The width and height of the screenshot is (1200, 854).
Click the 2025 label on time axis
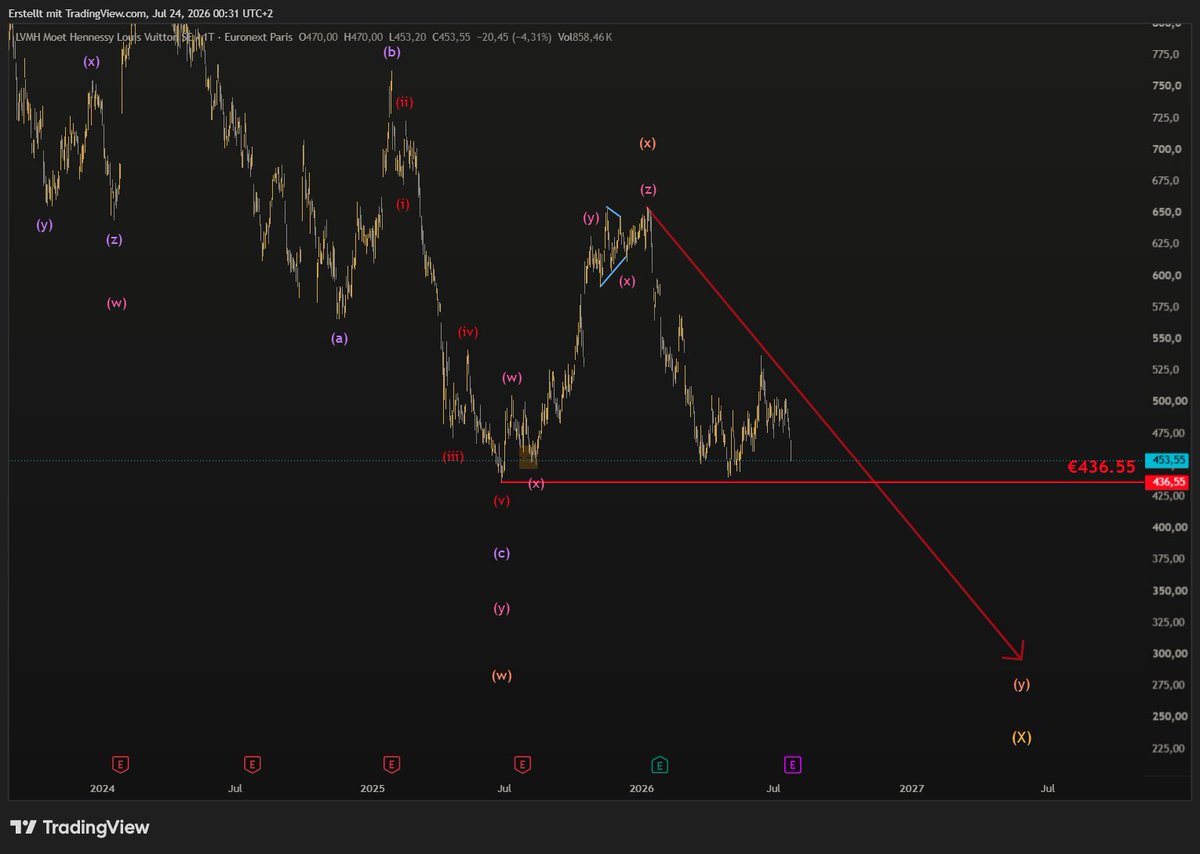pos(372,789)
